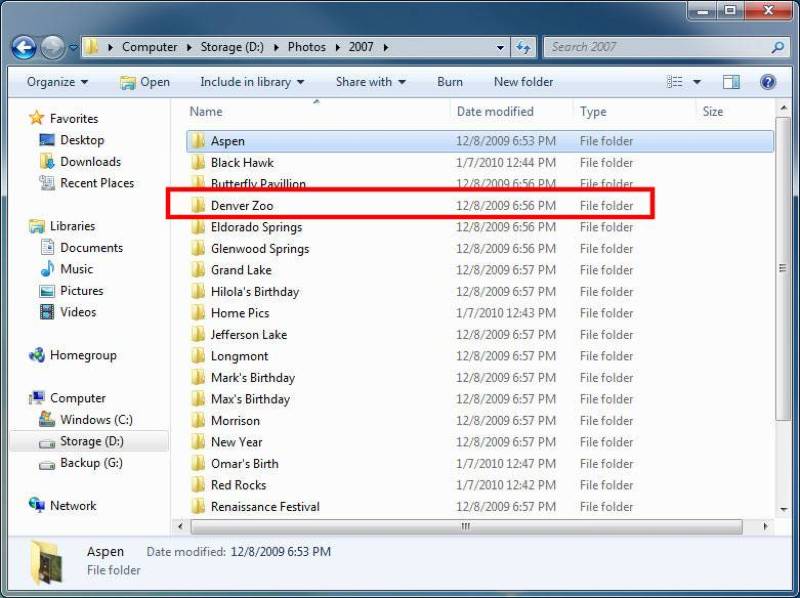This screenshot has height=598, width=800.
Task: Click in the Search 2007 field
Action: (655, 47)
